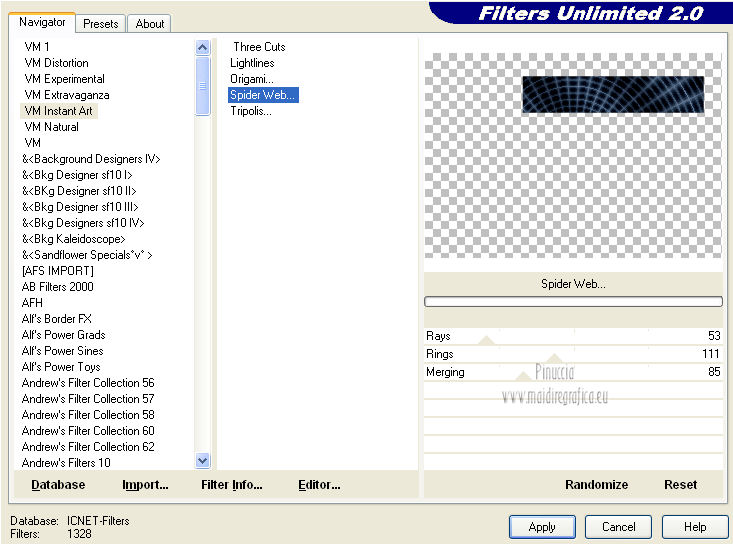Select &<Bkg Designers sf10 IV> category
This screenshot has width=733, height=544.
coord(83,223)
